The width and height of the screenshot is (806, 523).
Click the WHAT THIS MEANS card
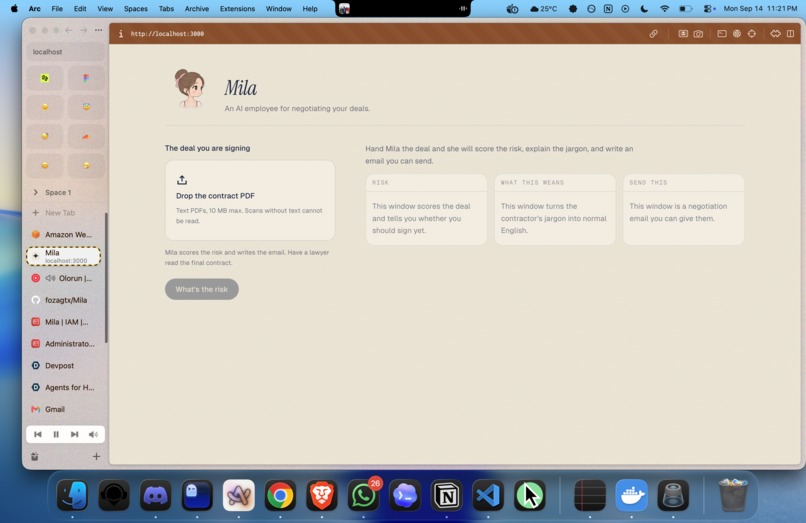[555, 209]
